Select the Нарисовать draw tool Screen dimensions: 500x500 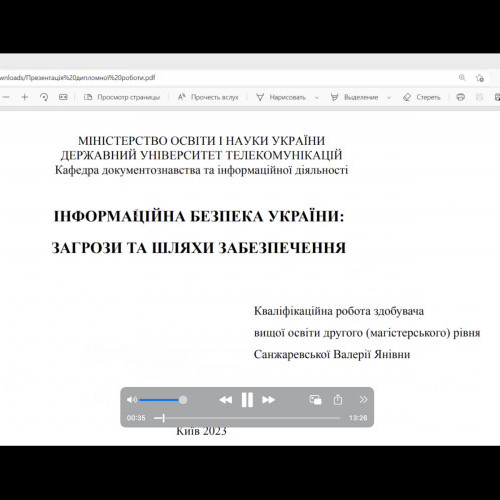(281, 97)
